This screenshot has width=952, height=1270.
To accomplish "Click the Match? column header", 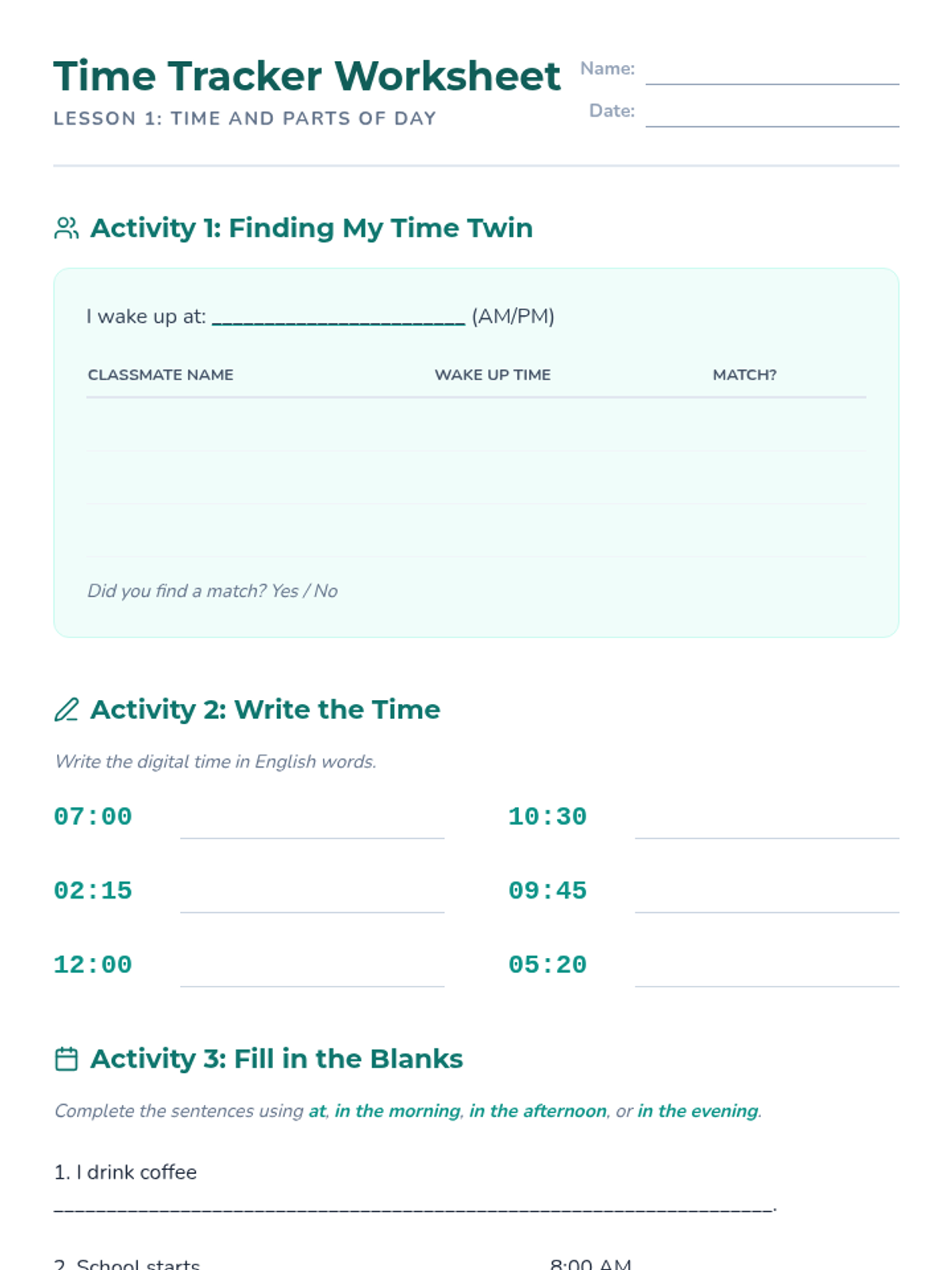I will tap(744, 375).
